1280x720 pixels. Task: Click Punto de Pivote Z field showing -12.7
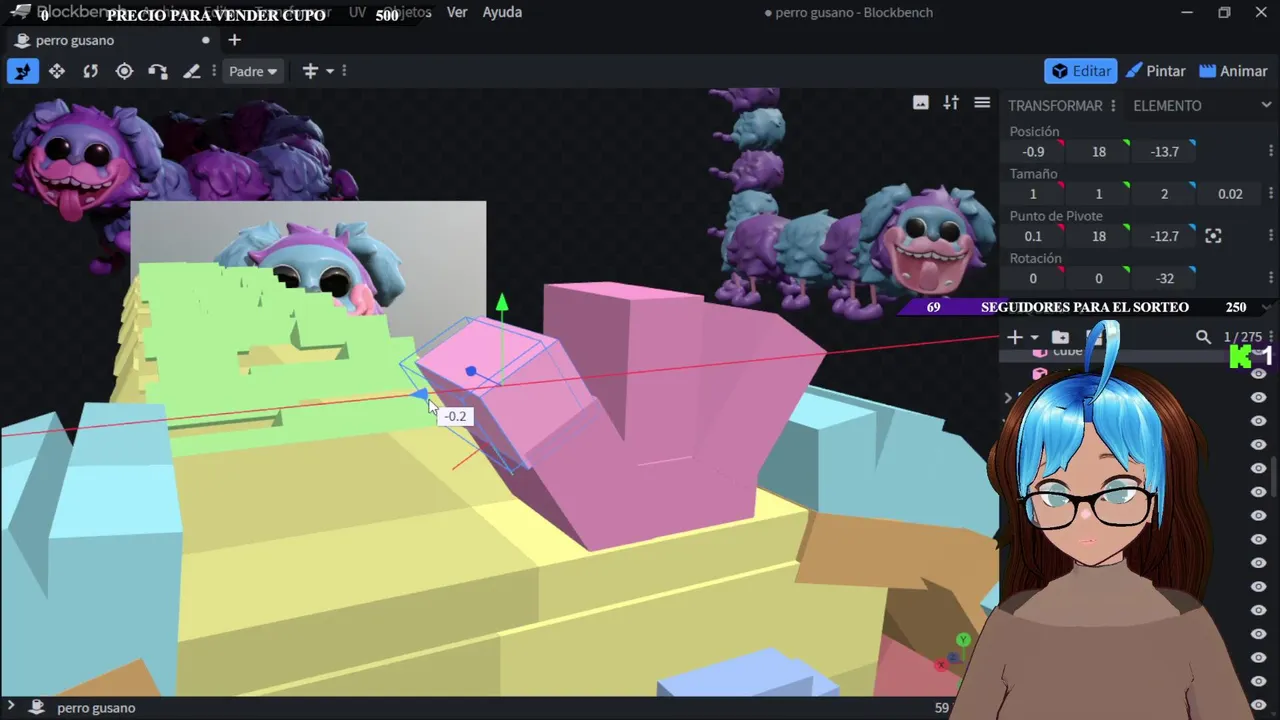coord(1164,236)
